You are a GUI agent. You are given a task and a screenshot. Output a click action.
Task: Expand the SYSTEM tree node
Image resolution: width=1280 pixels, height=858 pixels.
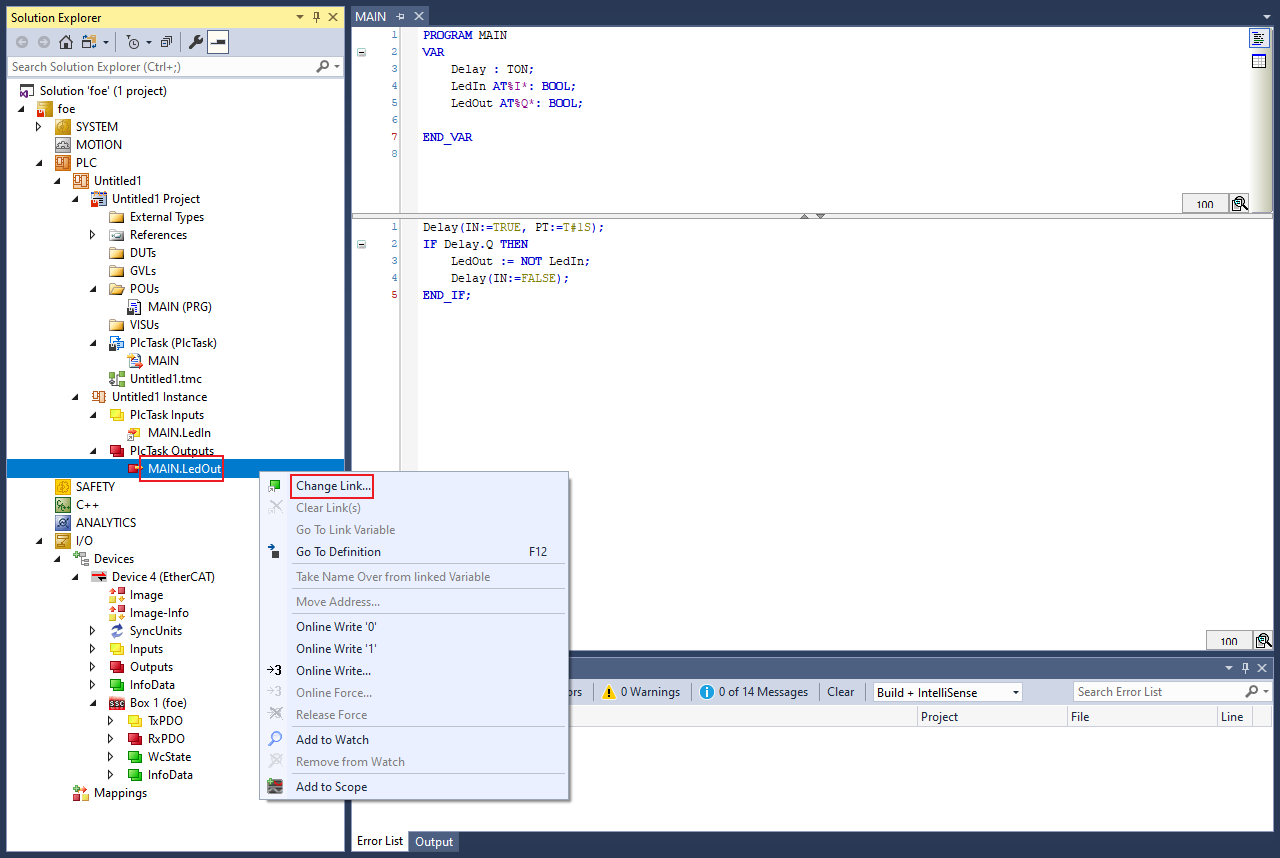[x=39, y=127]
